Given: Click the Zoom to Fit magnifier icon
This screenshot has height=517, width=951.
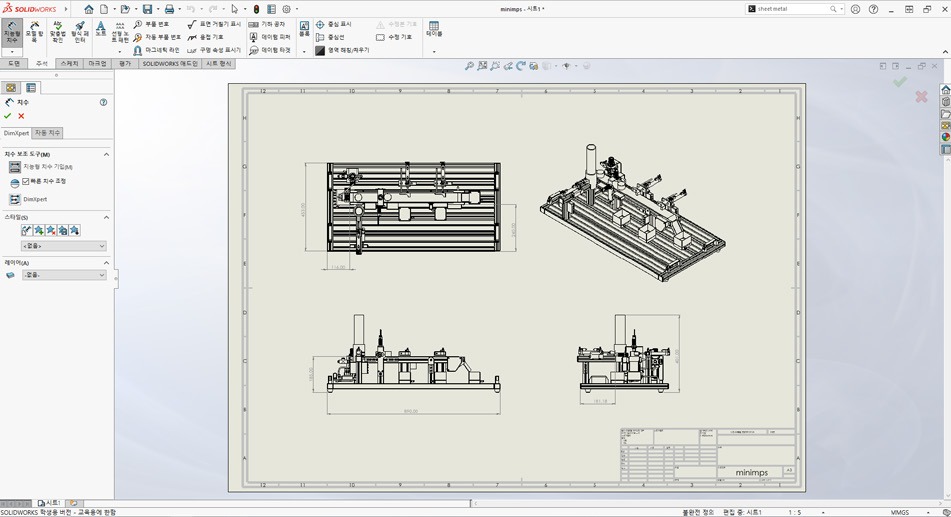Looking at the screenshot, I should pos(470,66).
